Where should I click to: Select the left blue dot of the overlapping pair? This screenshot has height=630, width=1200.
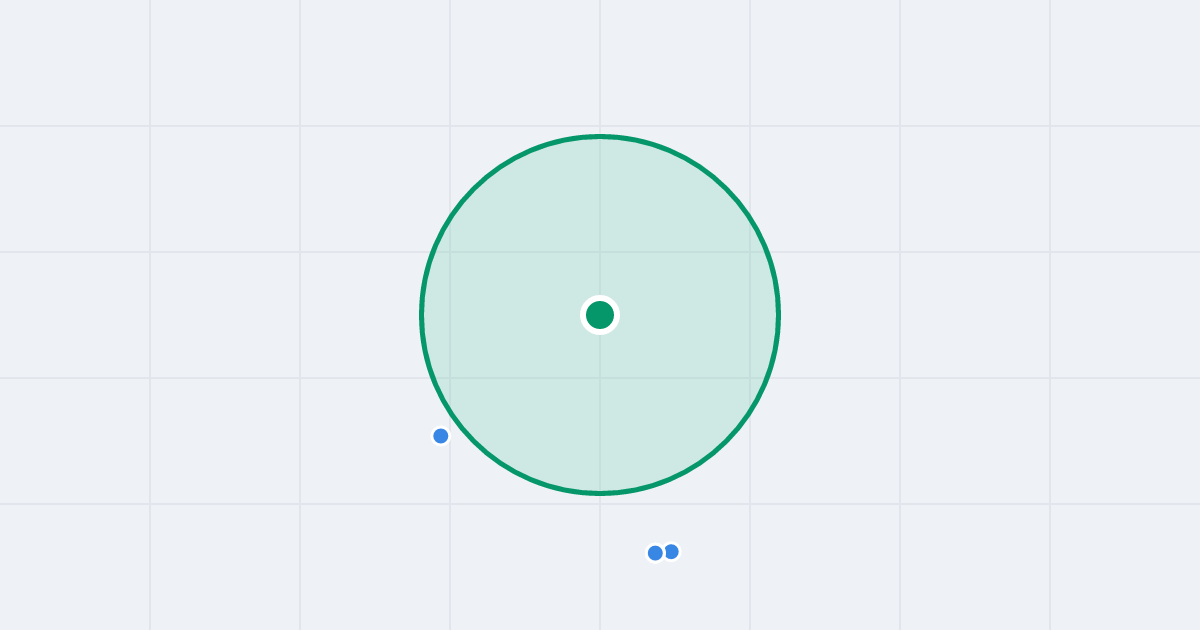point(655,553)
